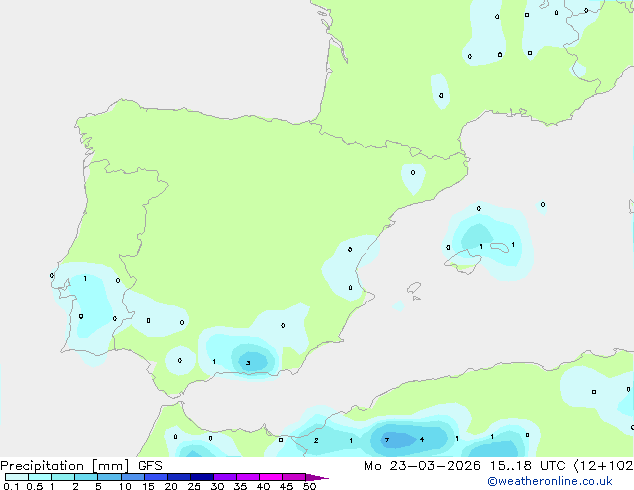
Task: Click the legend label '0.5'
Action: click(34, 486)
